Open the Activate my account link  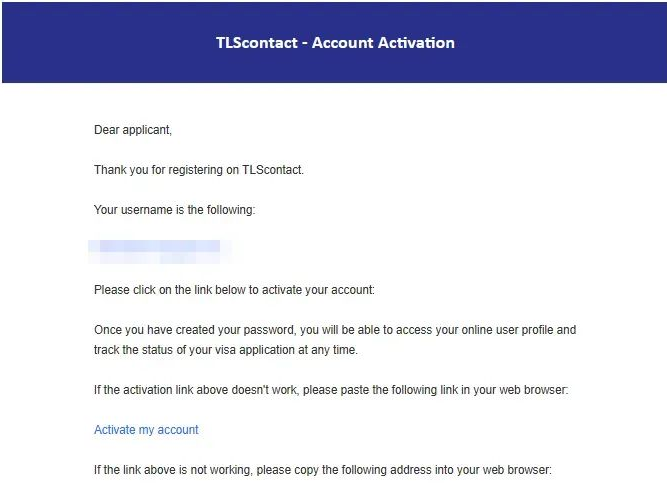[146, 430]
